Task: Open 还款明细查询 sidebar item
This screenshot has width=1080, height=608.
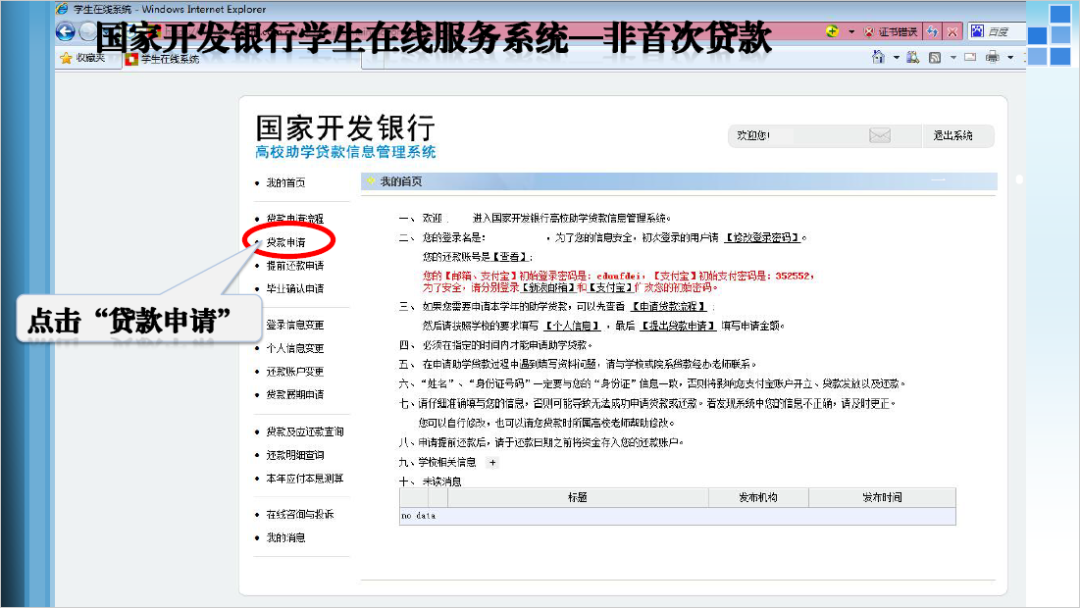Action: 295,455
